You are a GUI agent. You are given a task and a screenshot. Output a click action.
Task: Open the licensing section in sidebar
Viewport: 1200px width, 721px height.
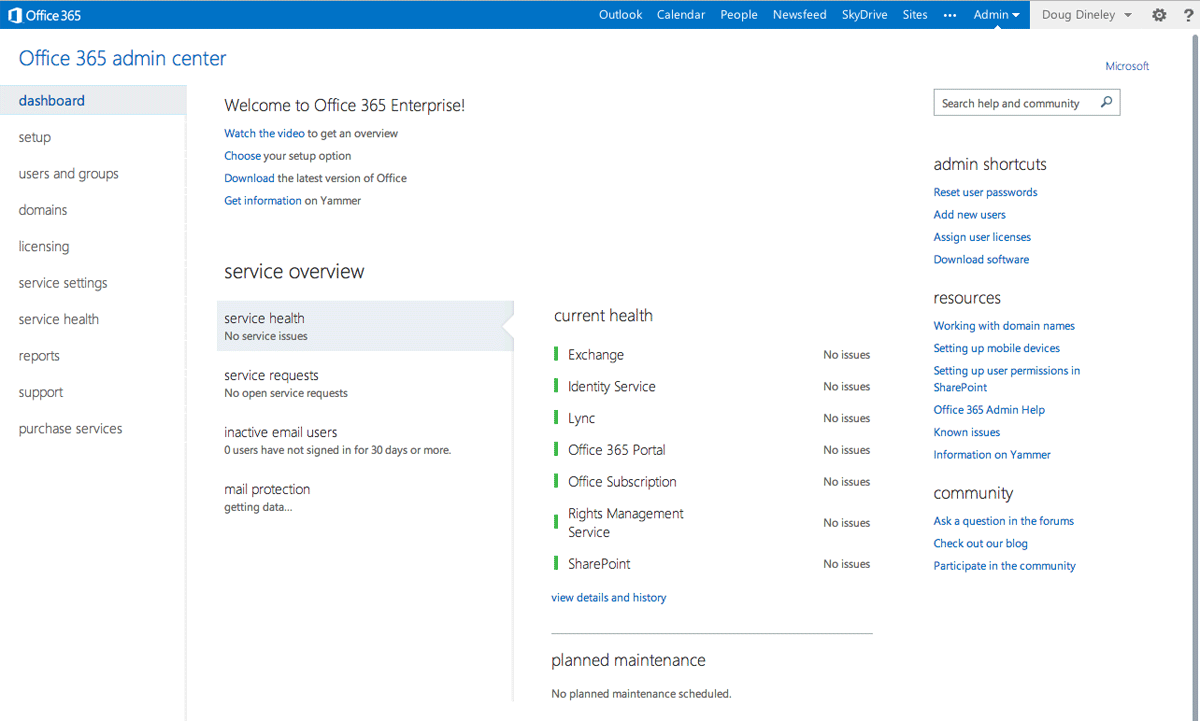[x=44, y=247]
